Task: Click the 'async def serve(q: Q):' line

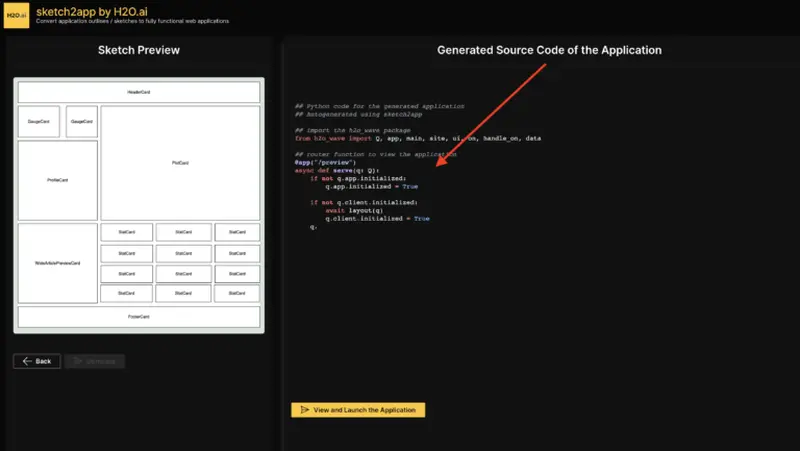Action: tap(337, 170)
